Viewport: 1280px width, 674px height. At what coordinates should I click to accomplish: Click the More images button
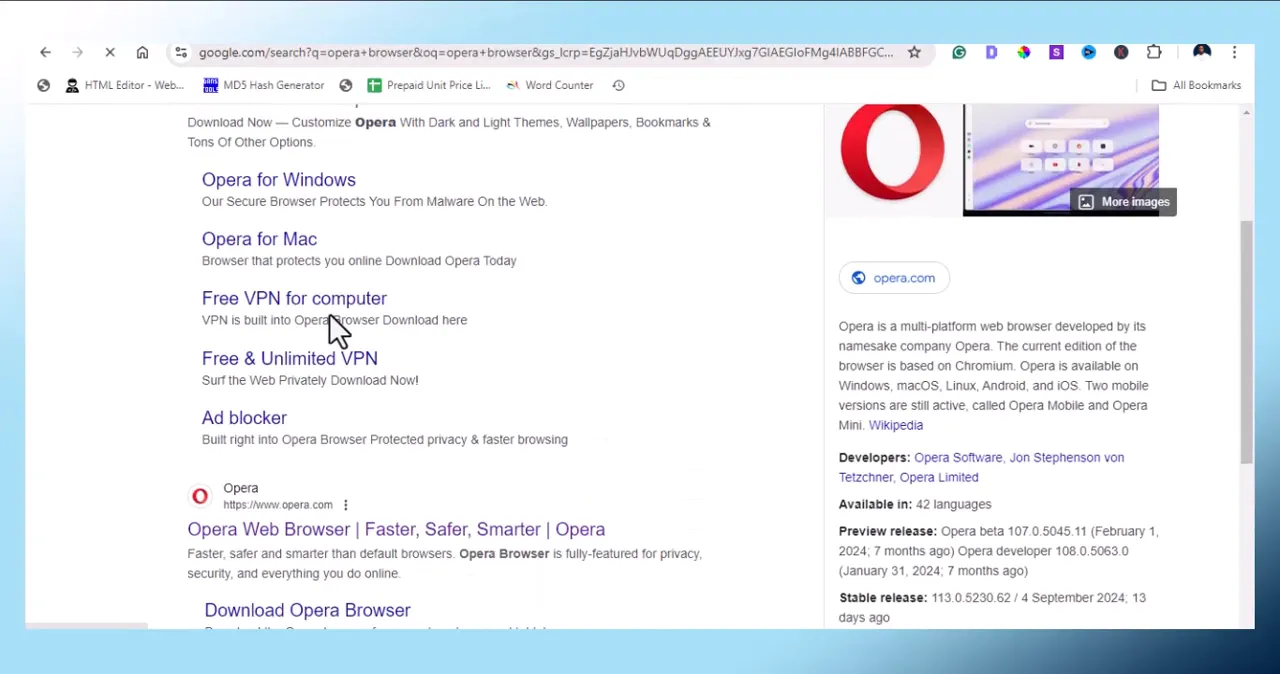coord(1124,202)
